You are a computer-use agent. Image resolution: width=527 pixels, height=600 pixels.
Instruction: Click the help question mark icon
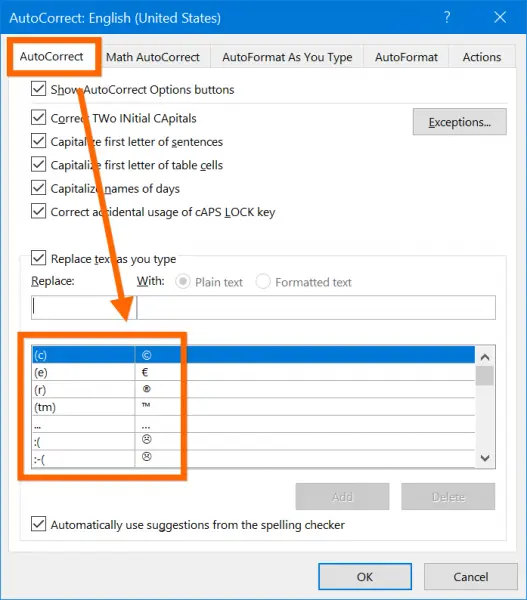447,17
